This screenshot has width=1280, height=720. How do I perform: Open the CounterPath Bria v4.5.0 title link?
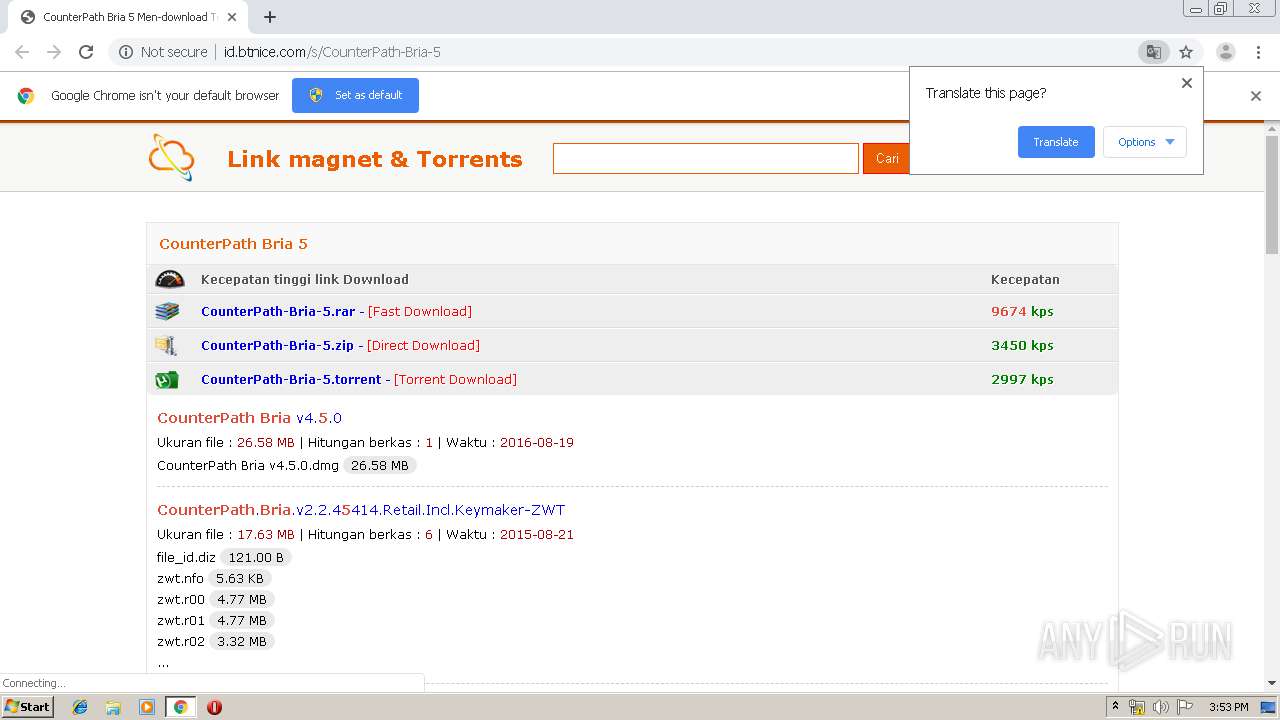coord(249,418)
